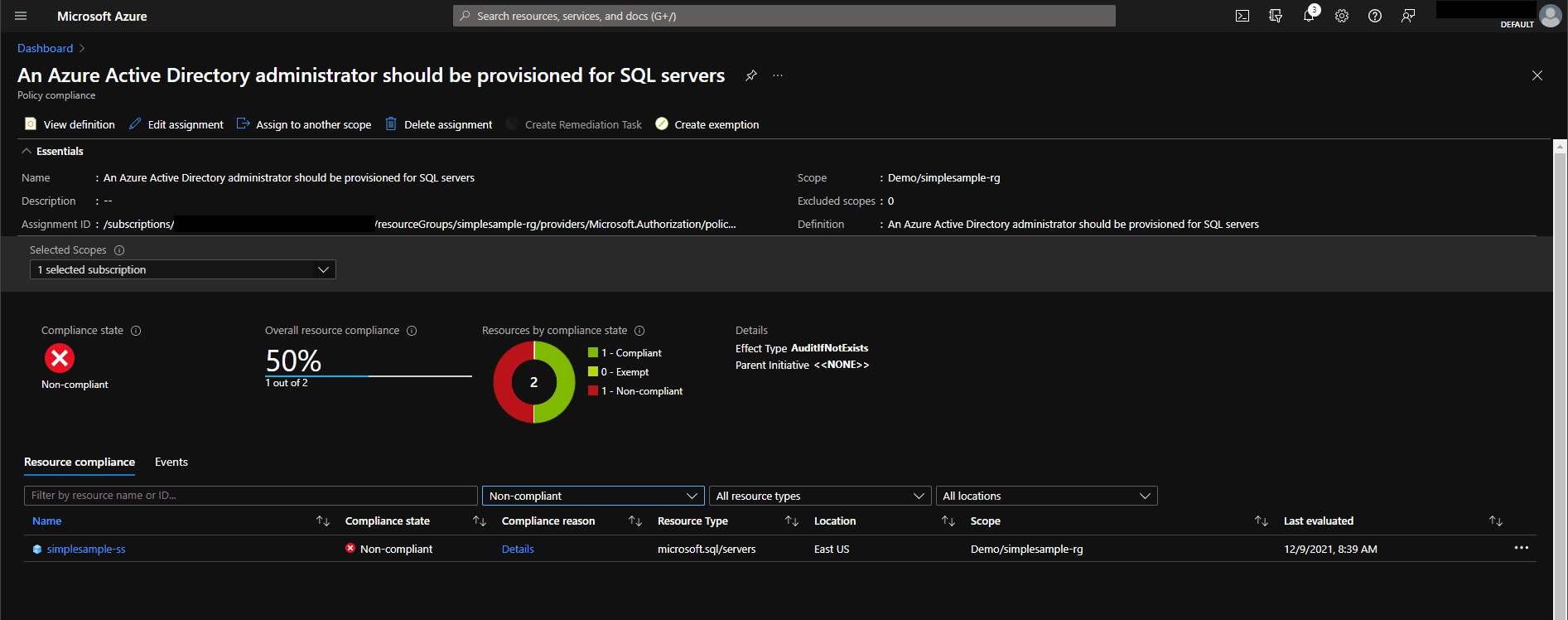Click Delete assignment
The image size is (1568, 620).
[439, 124]
